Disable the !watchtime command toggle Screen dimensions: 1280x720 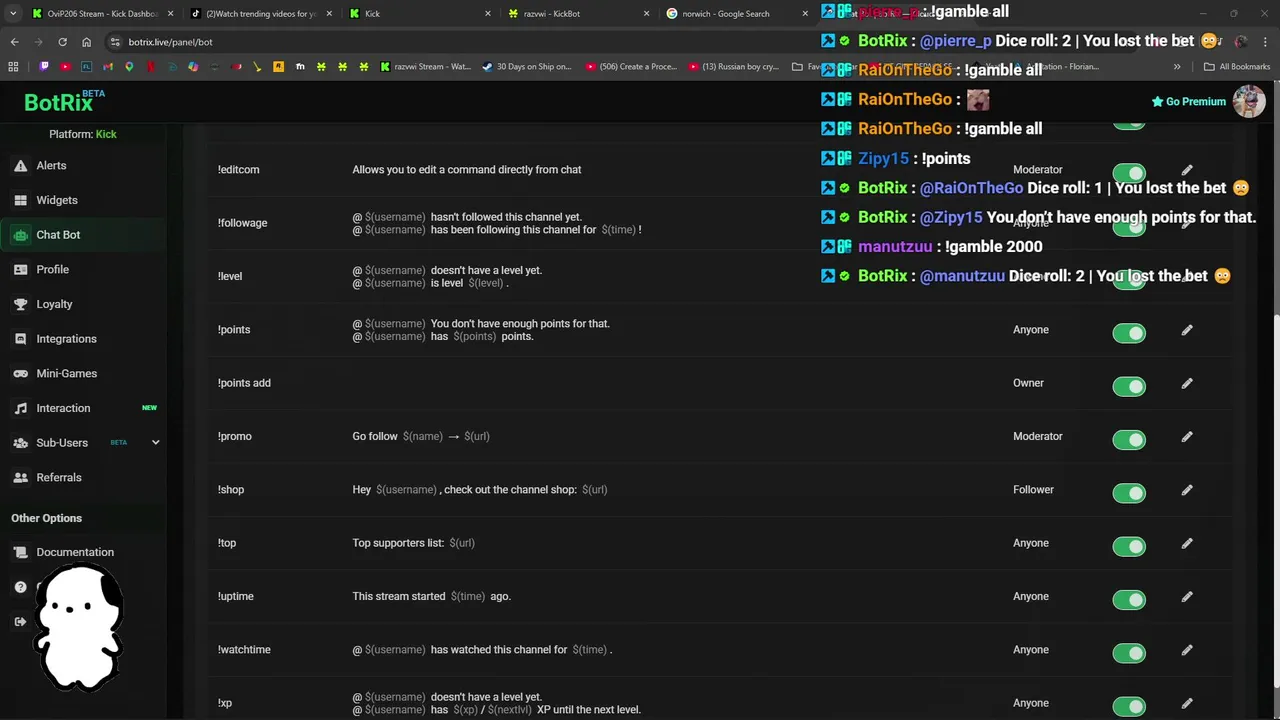coord(1129,653)
